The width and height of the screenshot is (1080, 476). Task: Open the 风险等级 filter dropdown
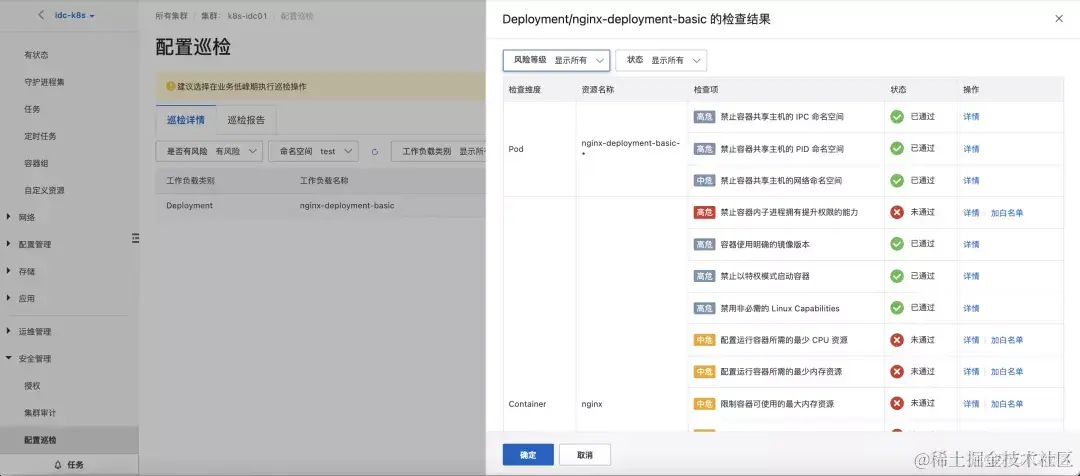point(557,61)
